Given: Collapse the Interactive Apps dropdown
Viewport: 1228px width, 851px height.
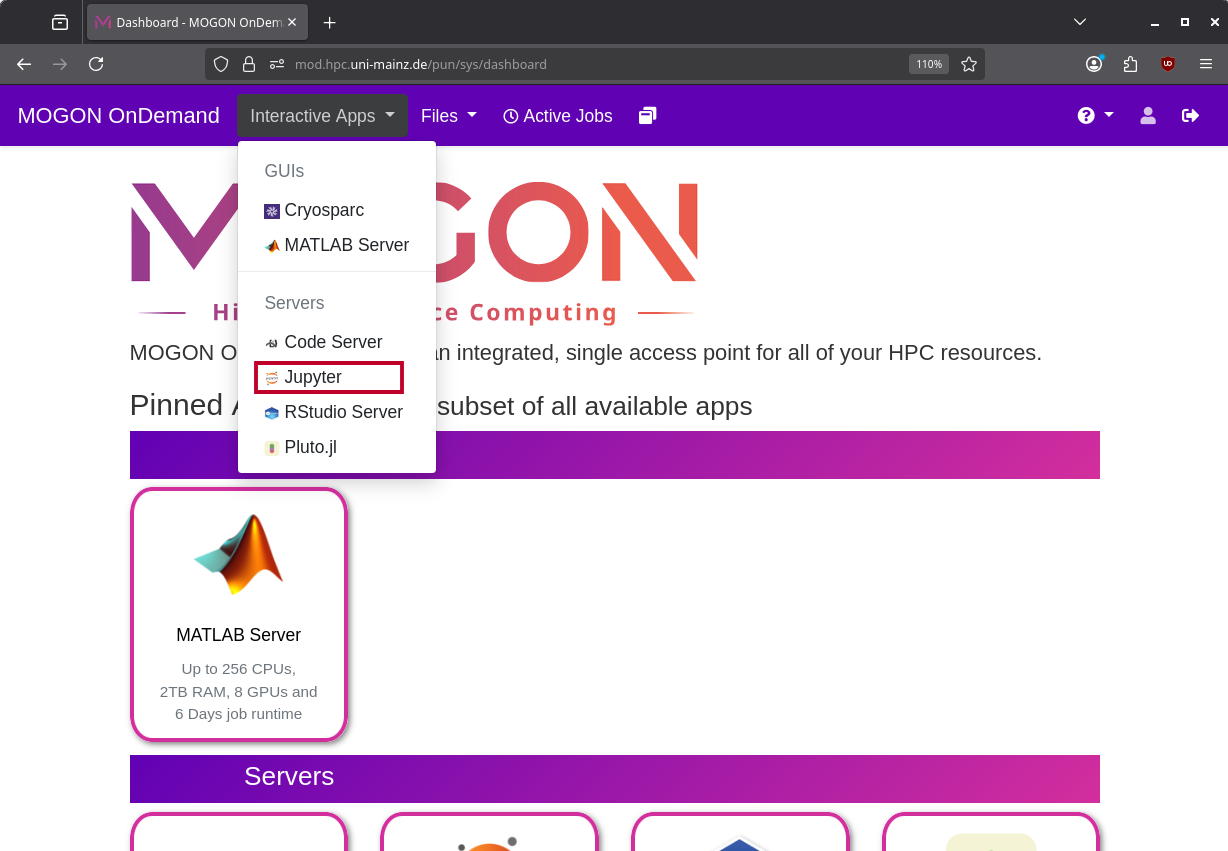Looking at the screenshot, I should pyautogui.click(x=322, y=116).
